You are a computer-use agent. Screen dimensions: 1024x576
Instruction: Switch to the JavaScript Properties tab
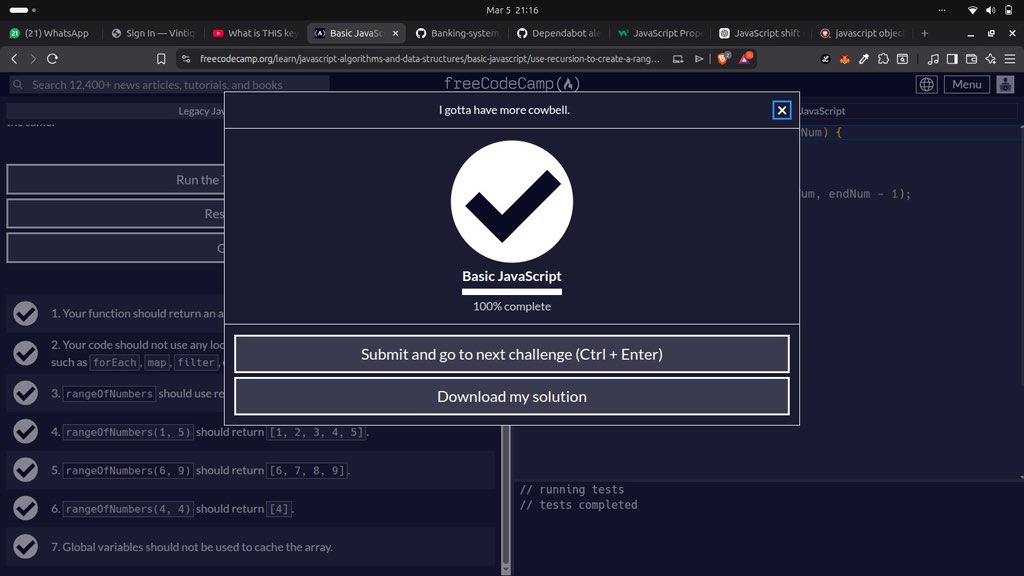coord(660,33)
